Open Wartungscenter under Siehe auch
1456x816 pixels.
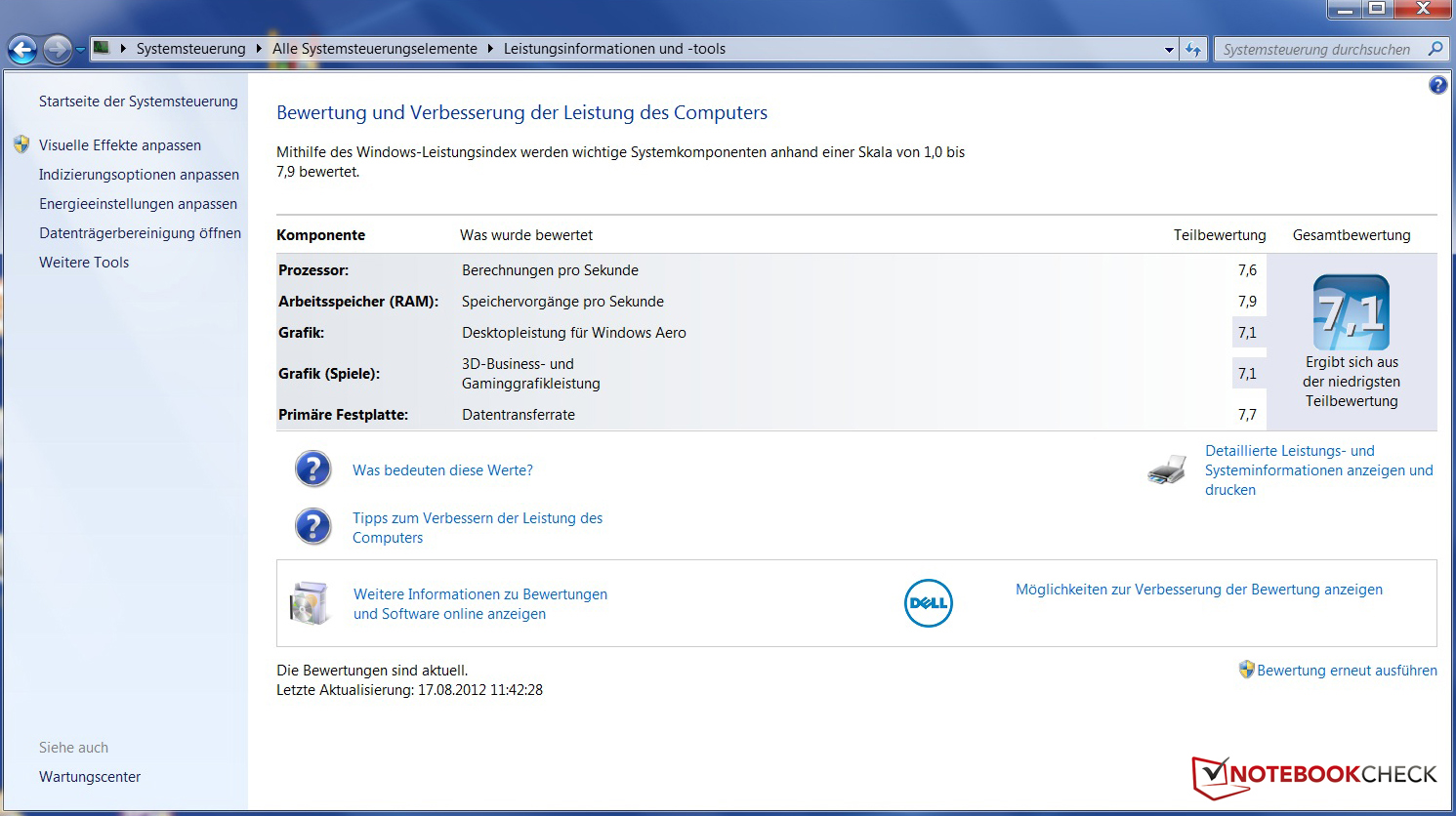click(90, 777)
